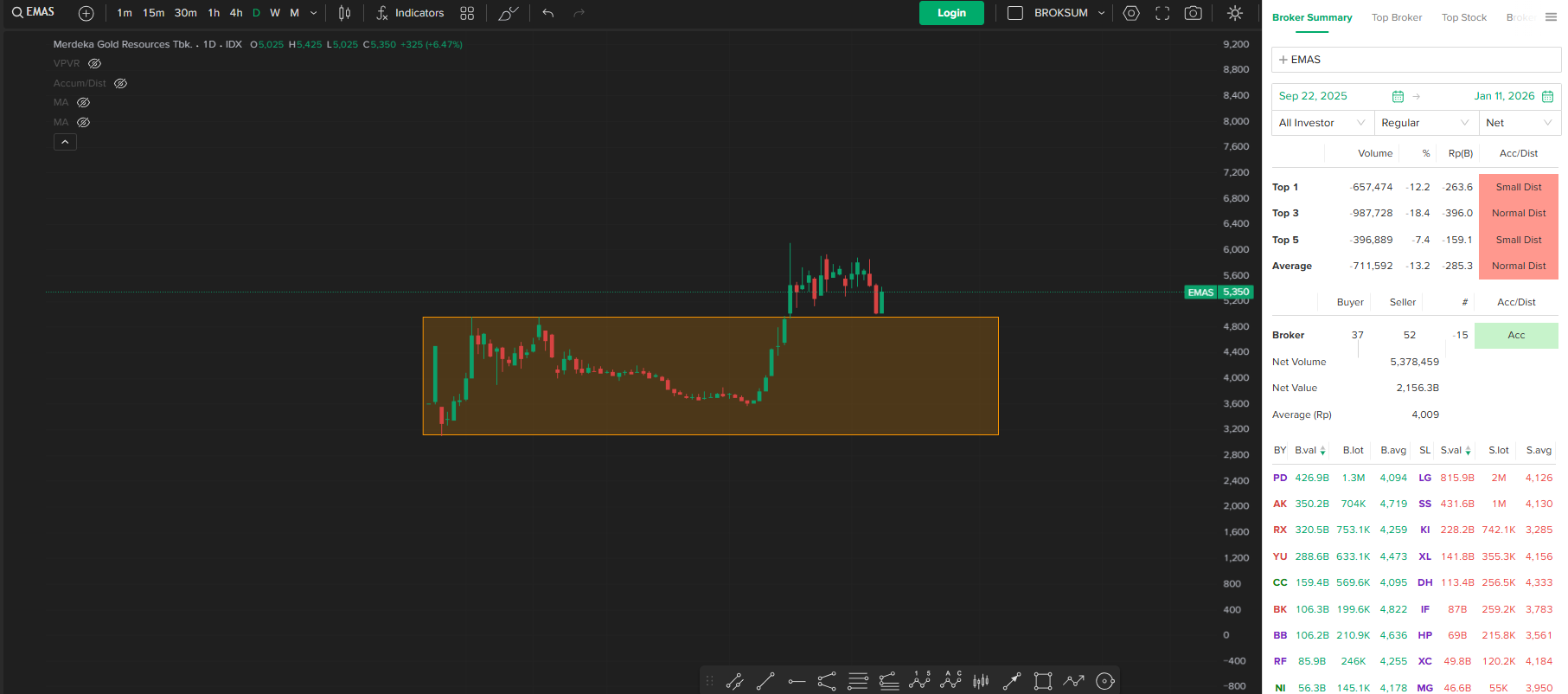Click the Sep 22, 2025 start date
This screenshot has height=694, width=1568.
1313,96
